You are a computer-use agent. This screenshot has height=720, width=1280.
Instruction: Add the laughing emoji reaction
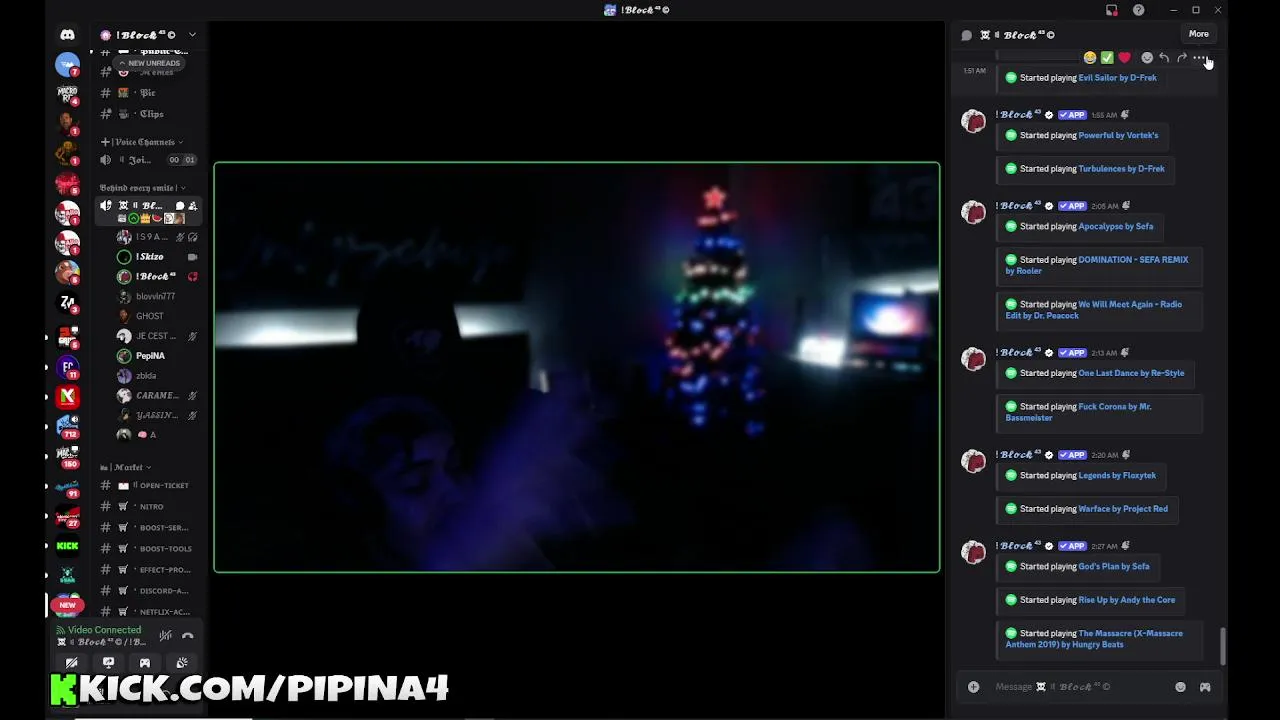click(x=1090, y=58)
